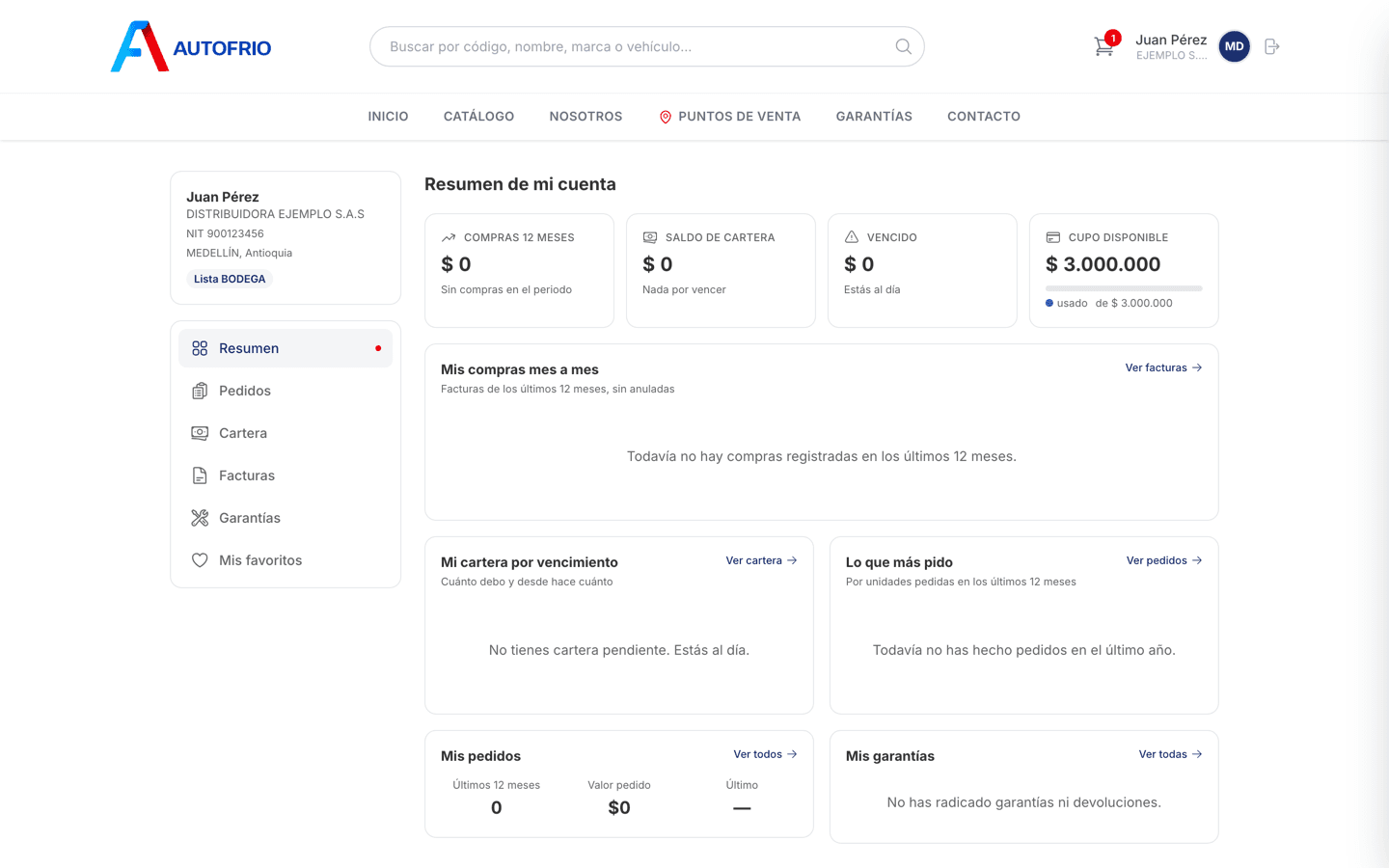Click the search magnifier icon
The width and height of the screenshot is (1389, 868).
pyautogui.click(x=903, y=46)
